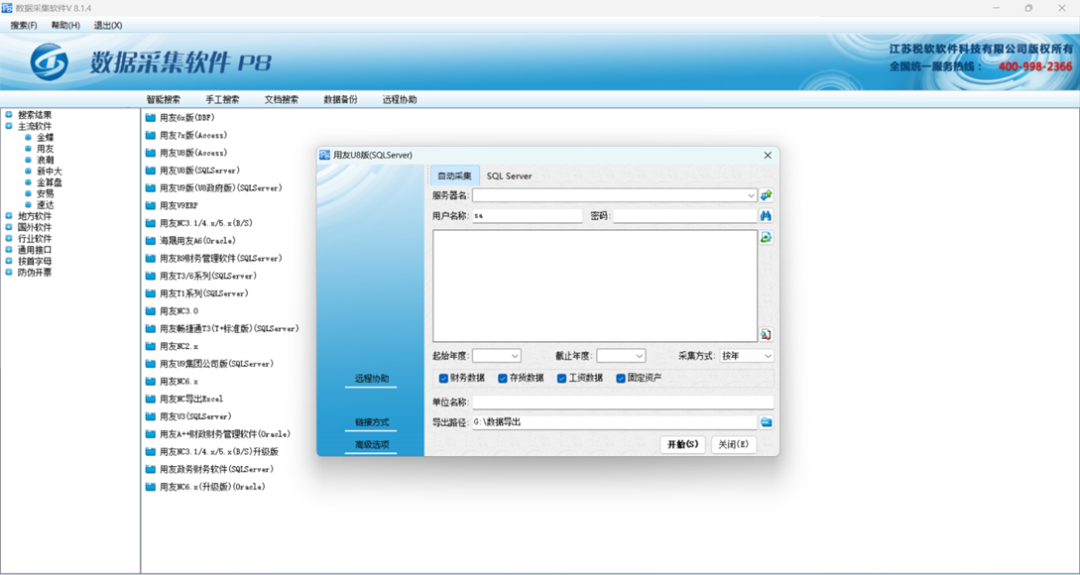The height and width of the screenshot is (575, 1080).
Task: Click folder icon of 用友NC2.x
Action: pyautogui.click(x=151, y=346)
